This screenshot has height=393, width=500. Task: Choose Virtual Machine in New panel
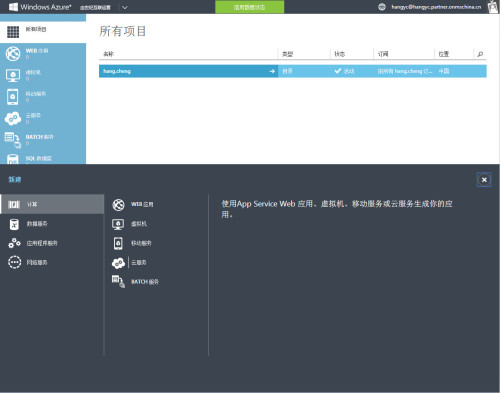(x=139, y=224)
